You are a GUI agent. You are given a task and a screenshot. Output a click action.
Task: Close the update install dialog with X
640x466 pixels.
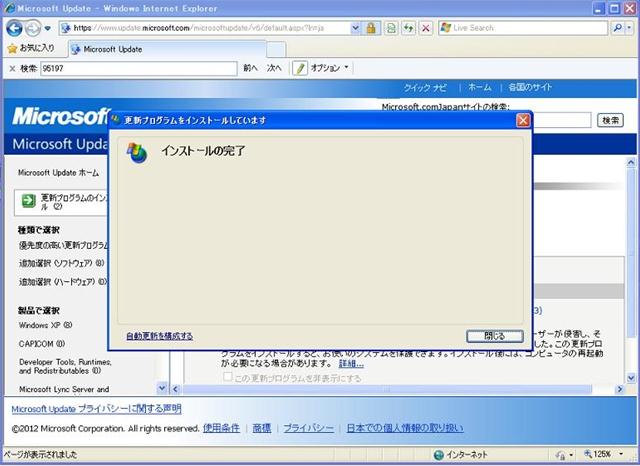tap(523, 120)
